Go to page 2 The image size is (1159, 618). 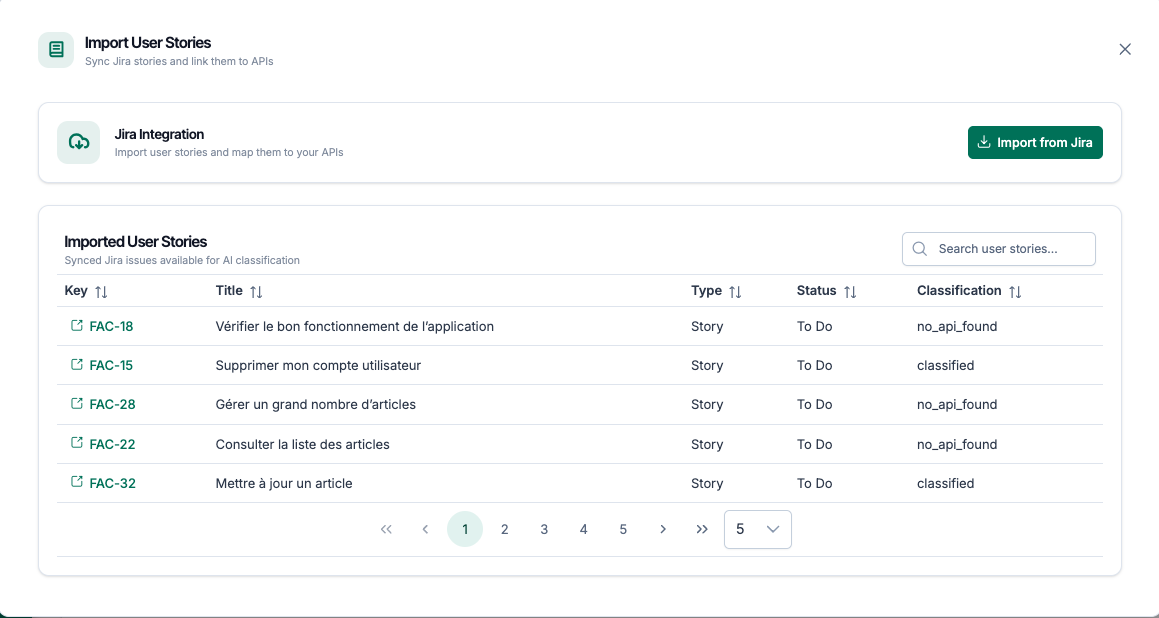[504, 530]
